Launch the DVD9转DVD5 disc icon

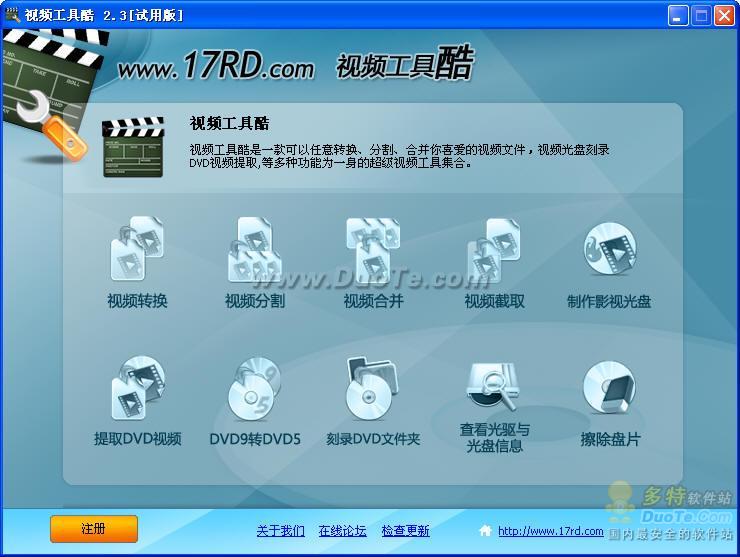[255, 389]
